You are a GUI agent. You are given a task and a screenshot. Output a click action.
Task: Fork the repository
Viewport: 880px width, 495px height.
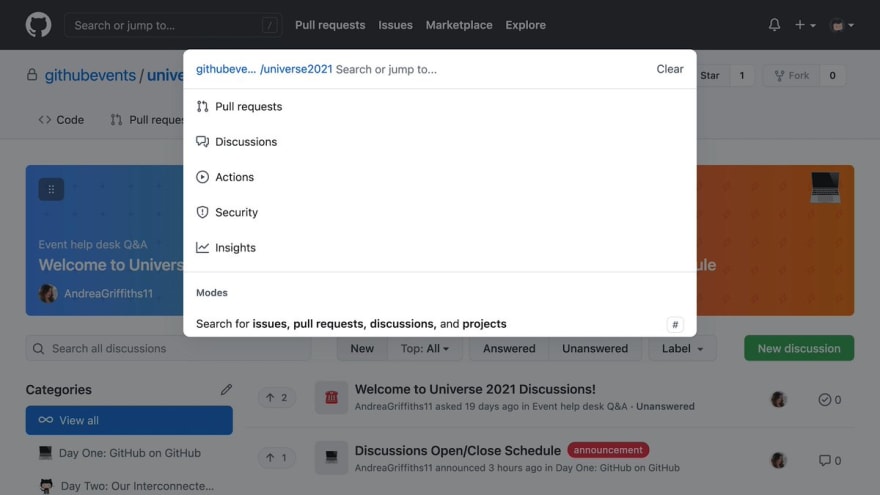(792, 75)
